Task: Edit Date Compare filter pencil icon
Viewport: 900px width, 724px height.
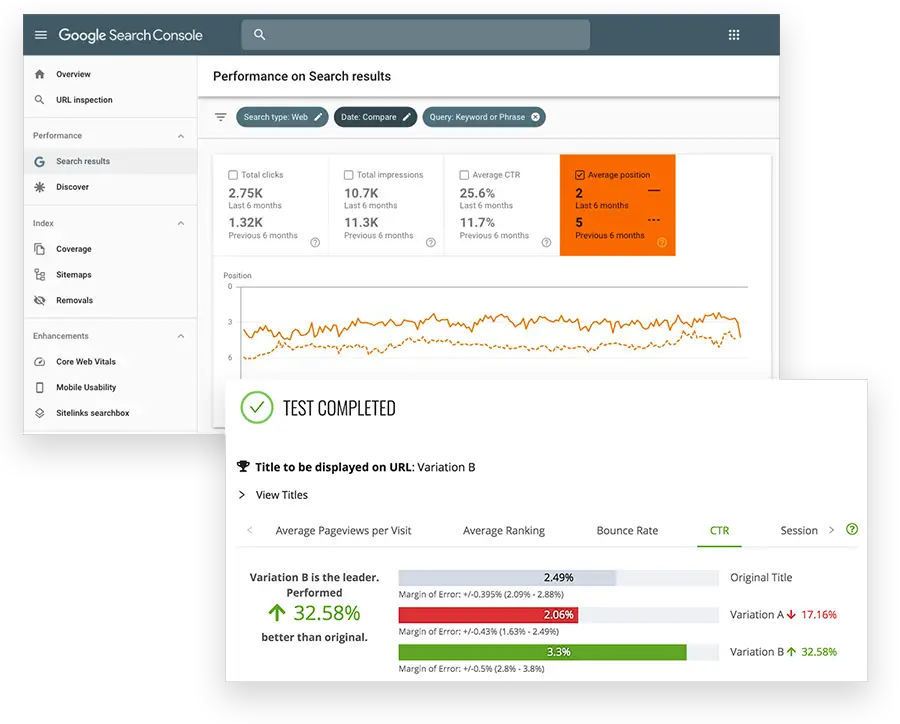Action: (x=406, y=117)
